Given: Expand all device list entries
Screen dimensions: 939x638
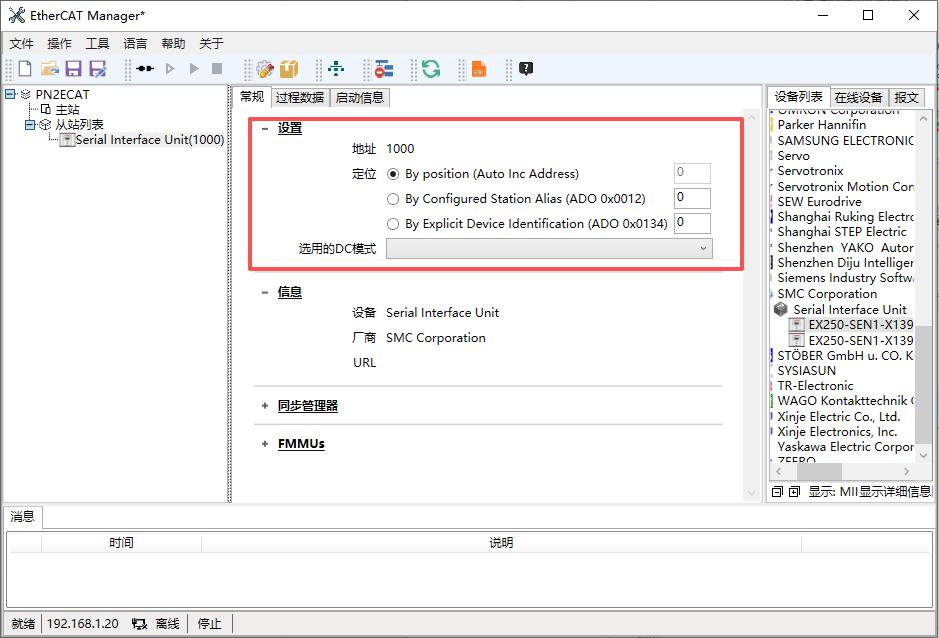Looking at the screenshot, I should pyautogui.click(x=794, y=492).
